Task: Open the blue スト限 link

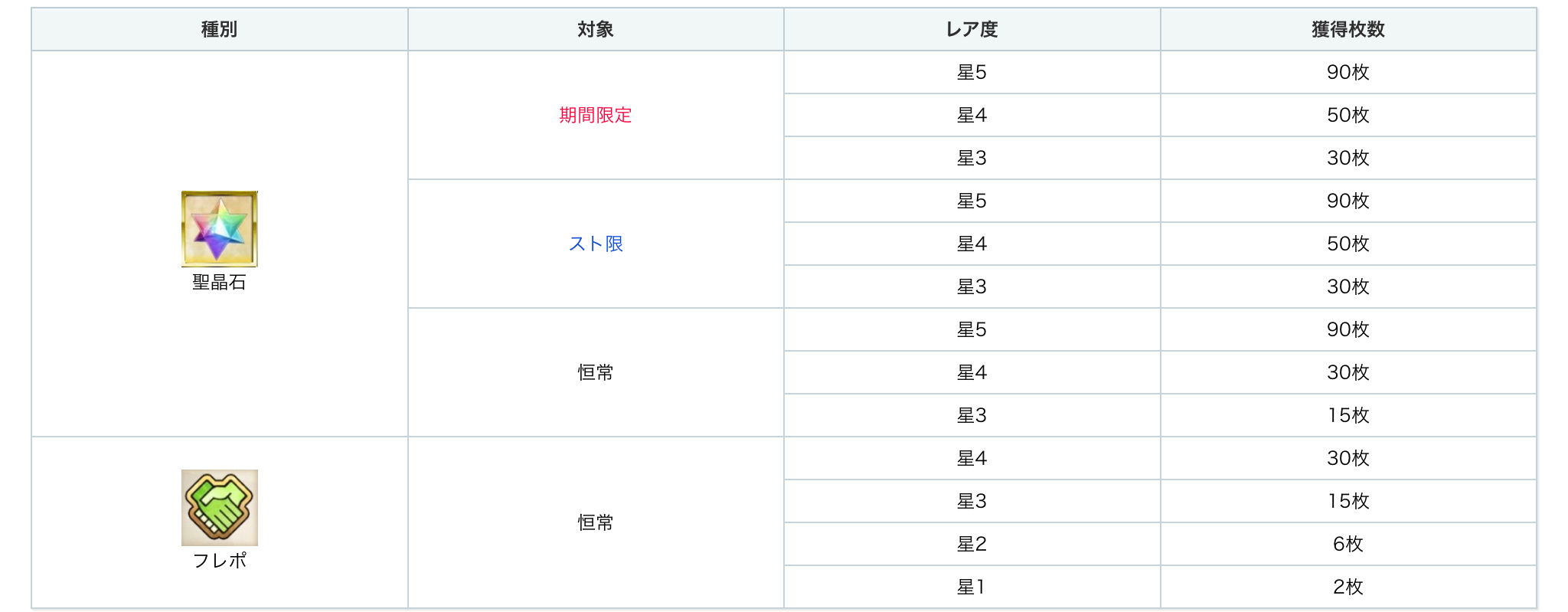Action: click(x=595, y=244)
